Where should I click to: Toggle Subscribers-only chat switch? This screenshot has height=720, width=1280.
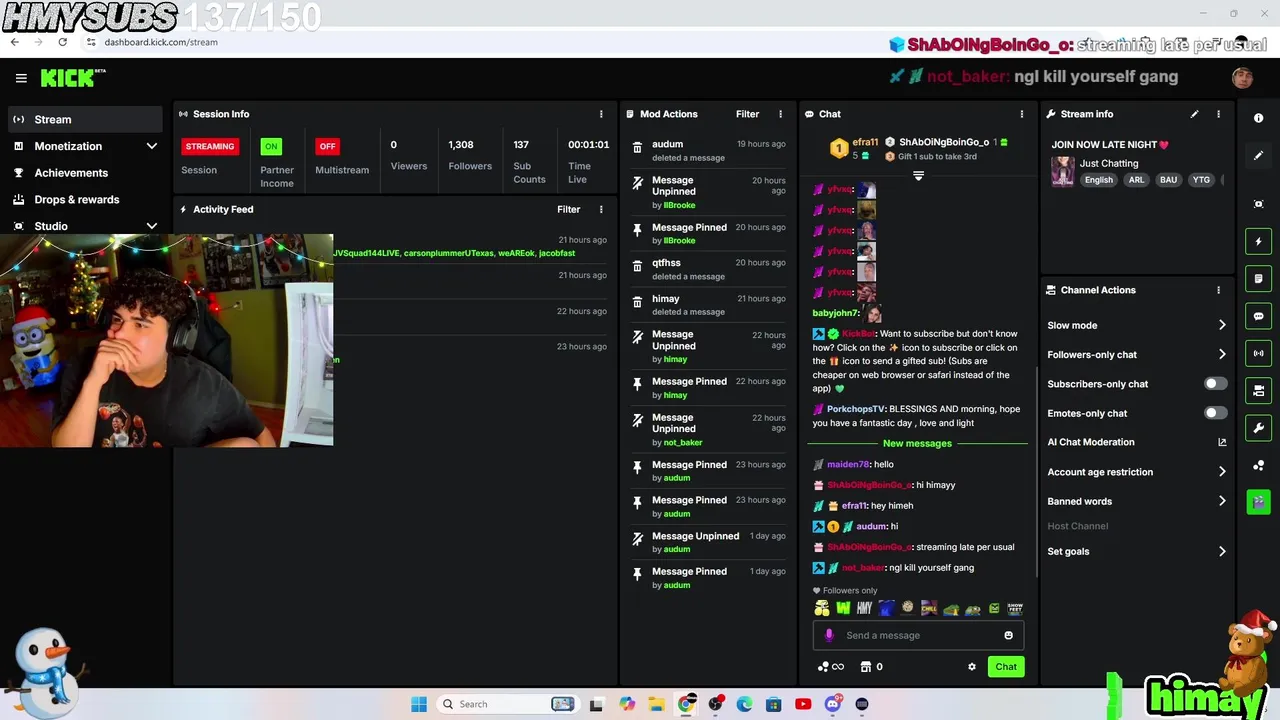[x=1214, y=384]
